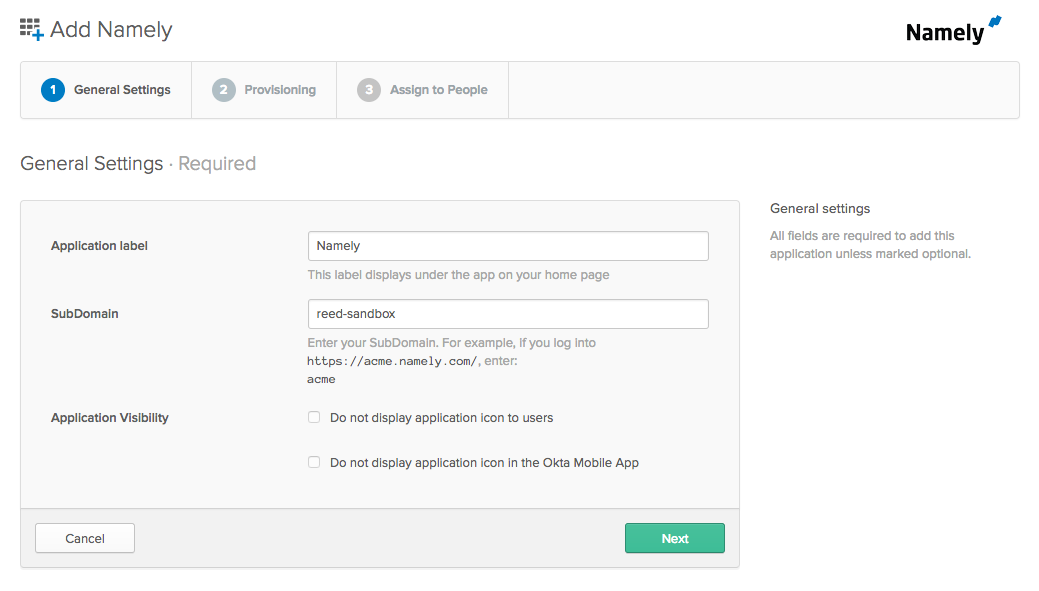The width and height of the screenshot is (1039, 591).
Task: Click the 'General Settings · Required' heading
Action: tap(138, 164)
